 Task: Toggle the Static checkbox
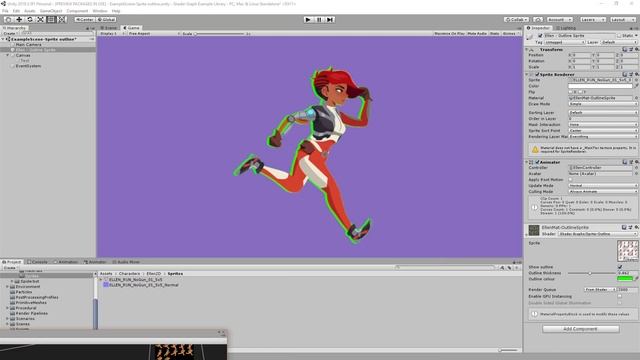(619, 36)
